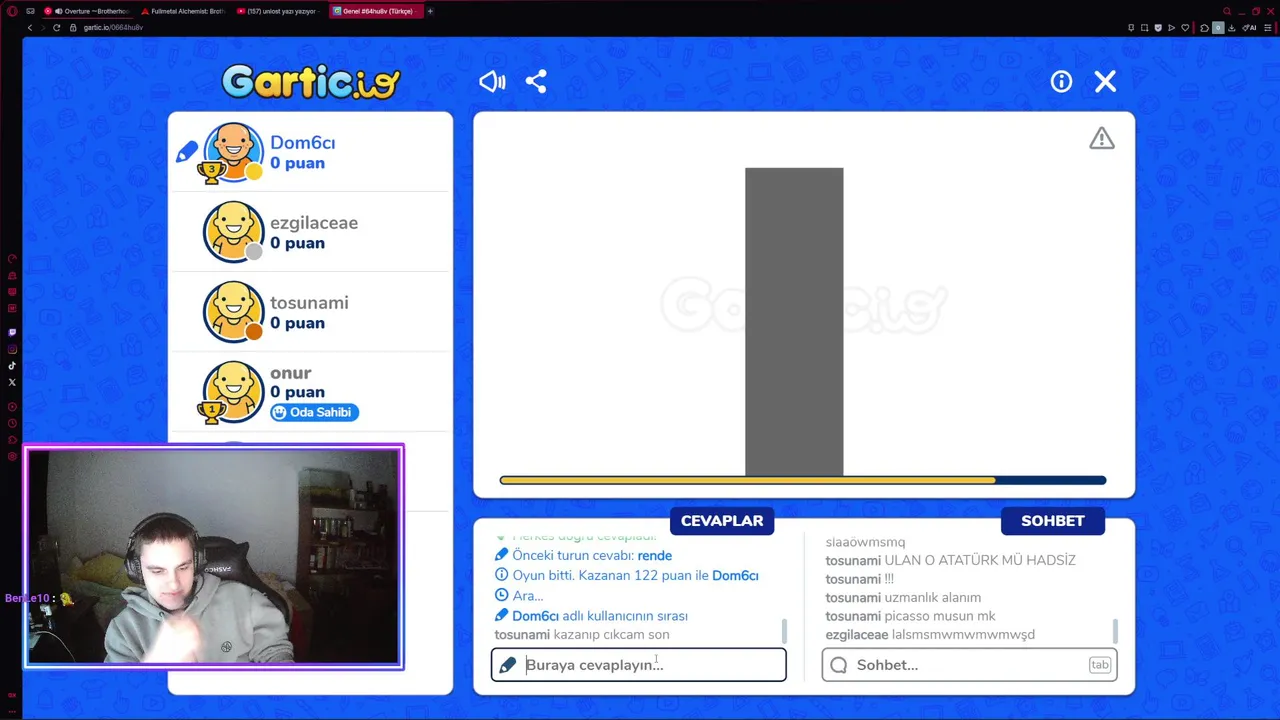Focus the Buraya cevaplayın answer field
Image resolution: width=1280 pixels, height=720 pixels.
[639, 665]
